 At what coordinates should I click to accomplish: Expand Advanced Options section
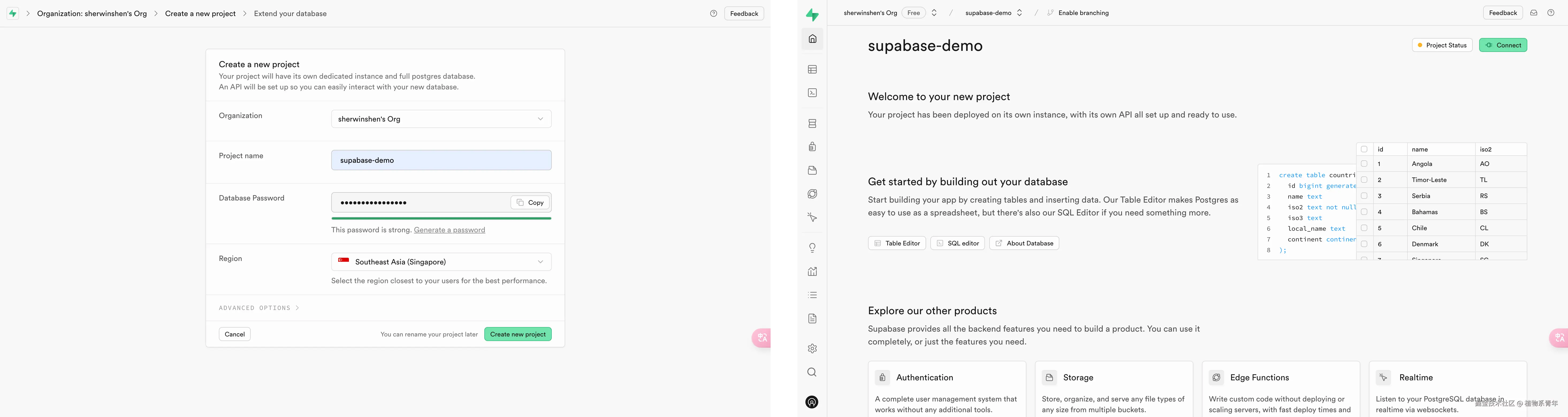click(x=259, y=308)
